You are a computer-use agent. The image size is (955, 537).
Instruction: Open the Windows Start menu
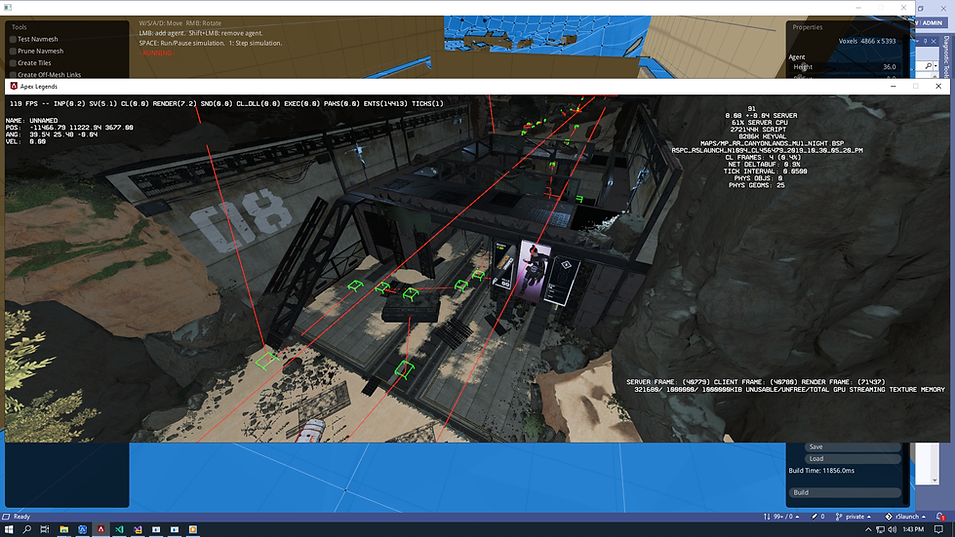[9, 530]
